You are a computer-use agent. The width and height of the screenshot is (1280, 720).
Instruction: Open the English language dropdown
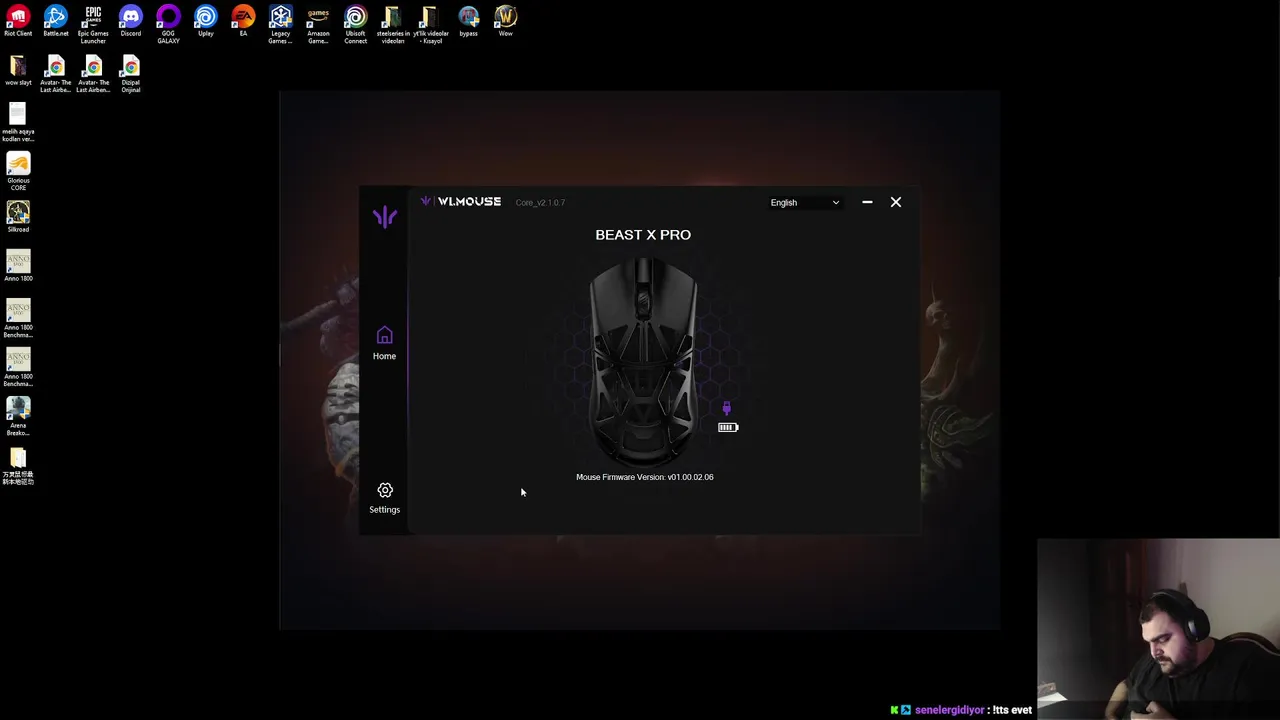pos(805,202)
